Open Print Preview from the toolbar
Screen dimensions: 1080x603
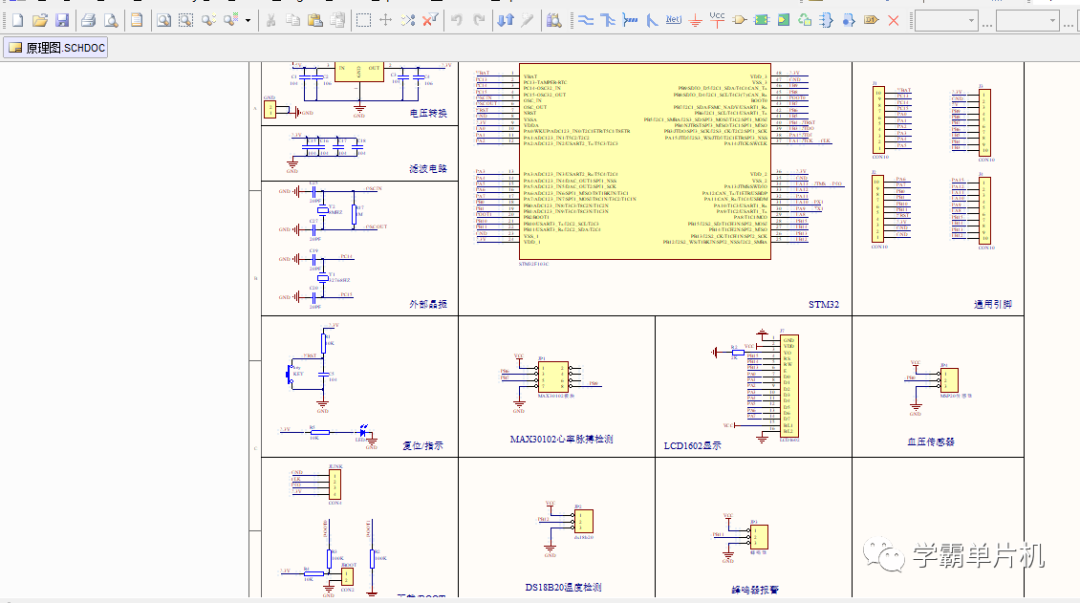coord(110,21)
